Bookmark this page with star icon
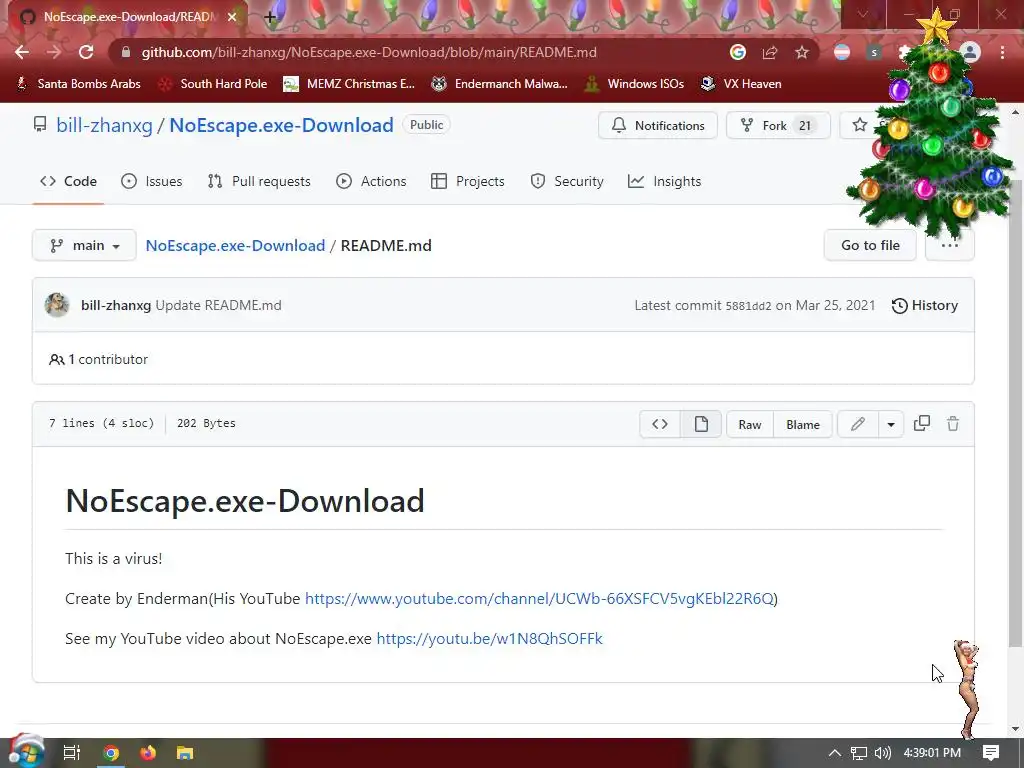 click(x=802, y=52)
